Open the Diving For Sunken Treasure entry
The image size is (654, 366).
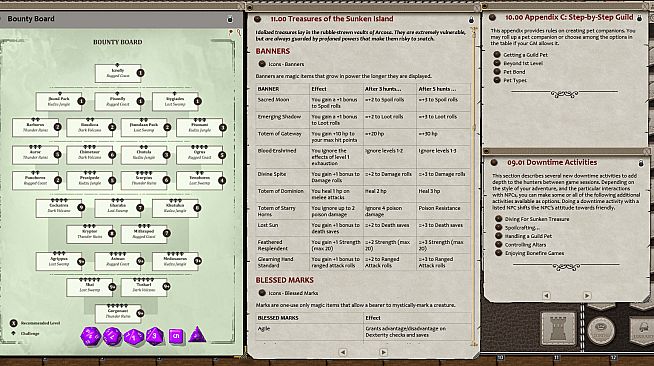(537, 219)
